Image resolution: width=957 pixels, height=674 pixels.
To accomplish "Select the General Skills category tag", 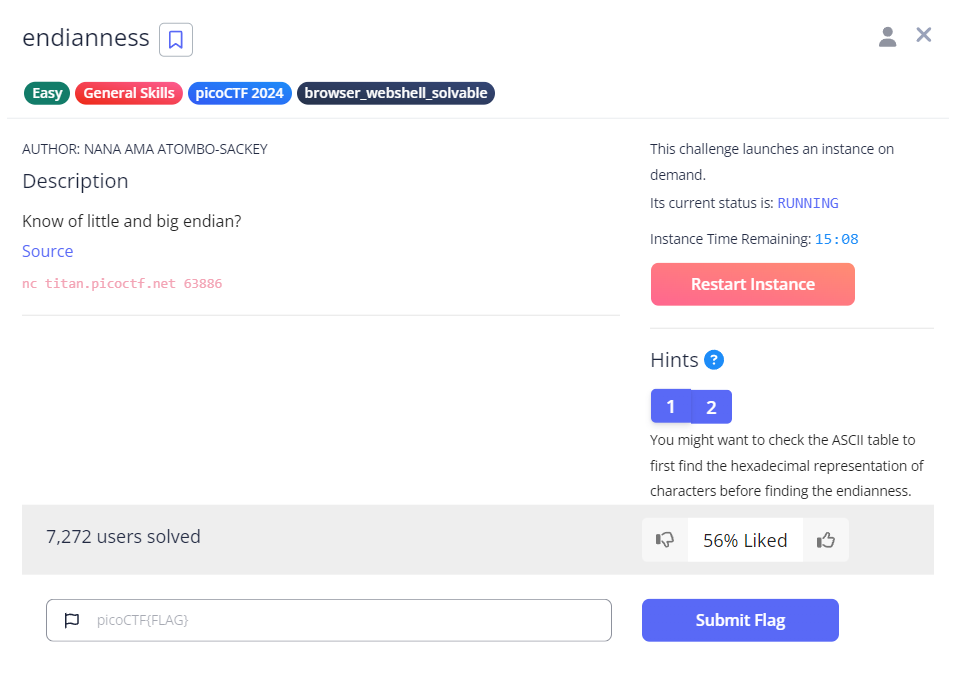I will 129,93.
